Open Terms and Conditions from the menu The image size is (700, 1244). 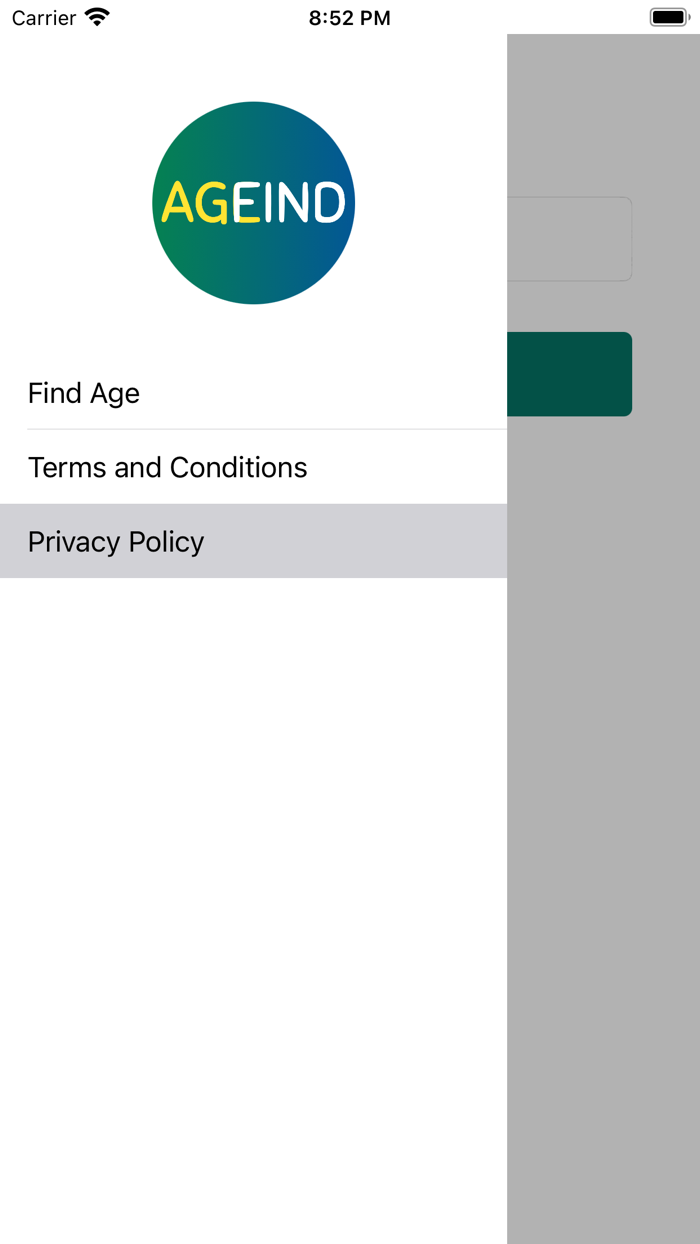coord(167,467)
